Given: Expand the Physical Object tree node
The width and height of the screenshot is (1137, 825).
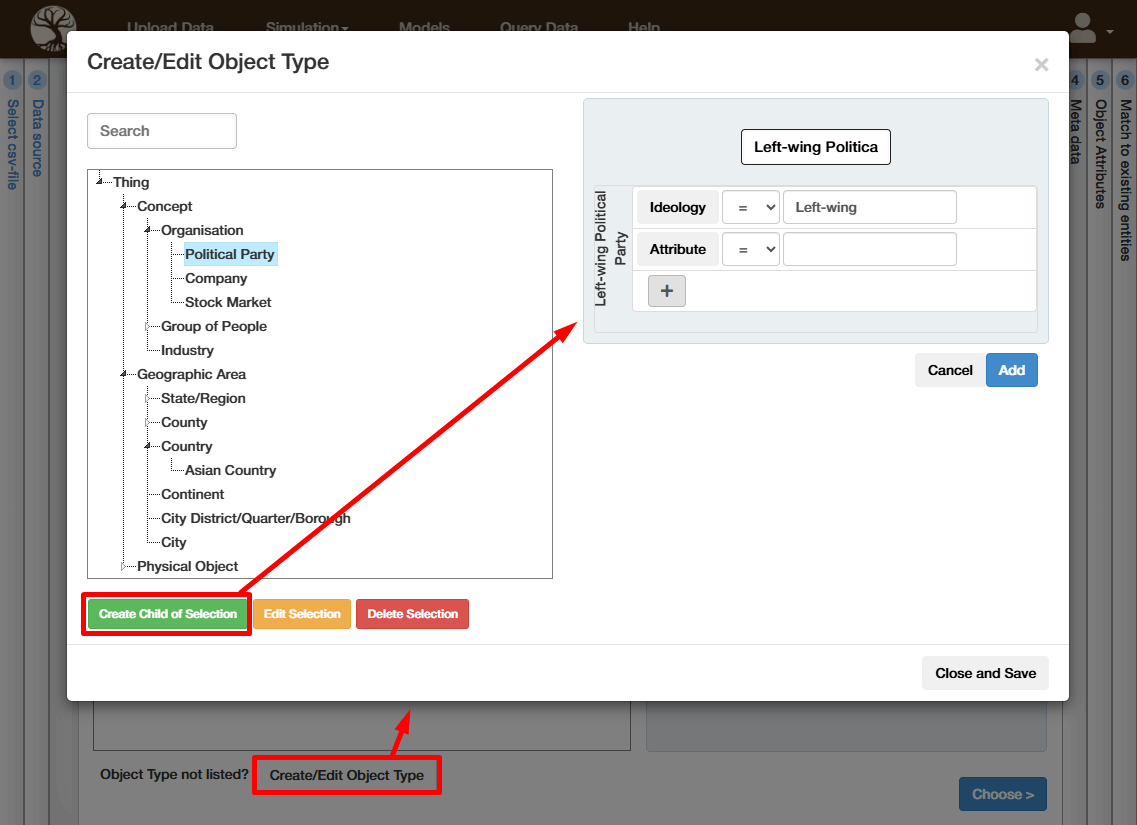Looking at the screenshot, I should click(124, 566).
